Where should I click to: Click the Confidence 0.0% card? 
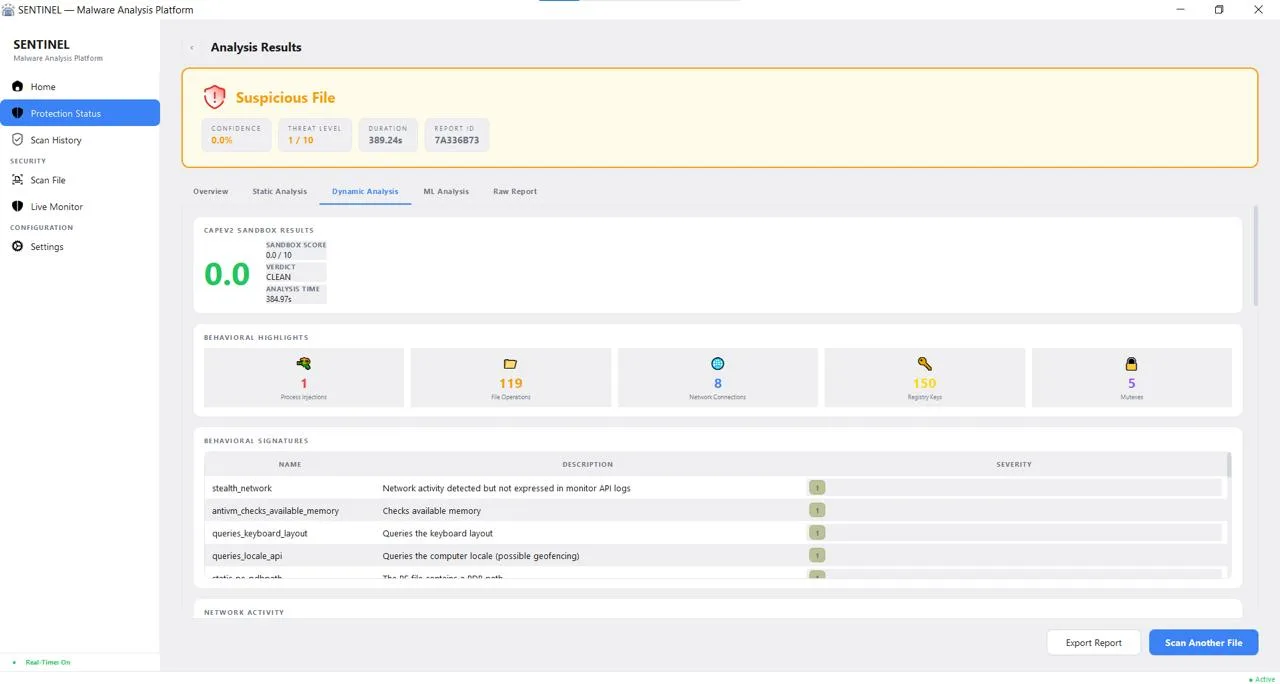coord(237,135)
